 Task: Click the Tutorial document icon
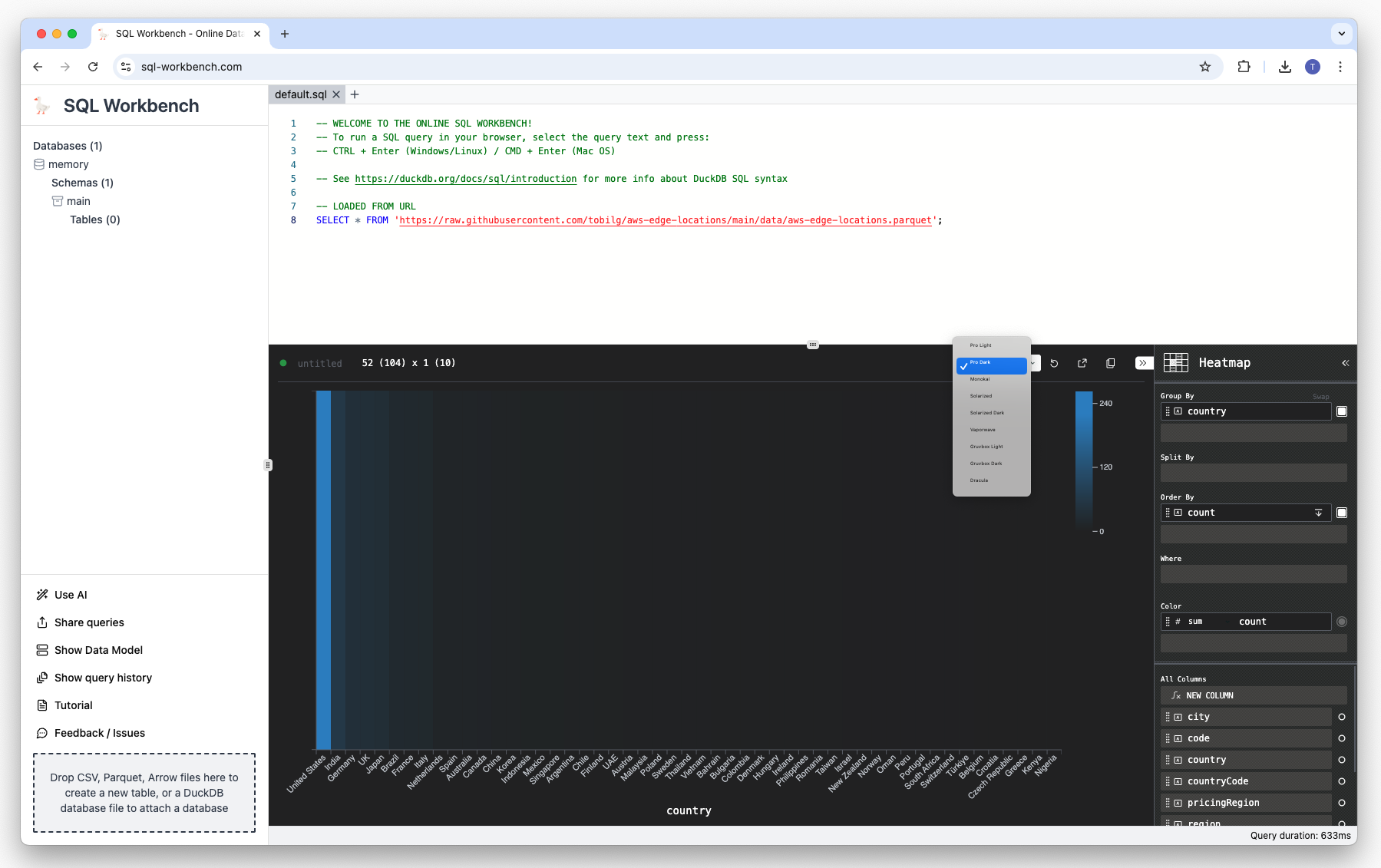click(42, 705)
